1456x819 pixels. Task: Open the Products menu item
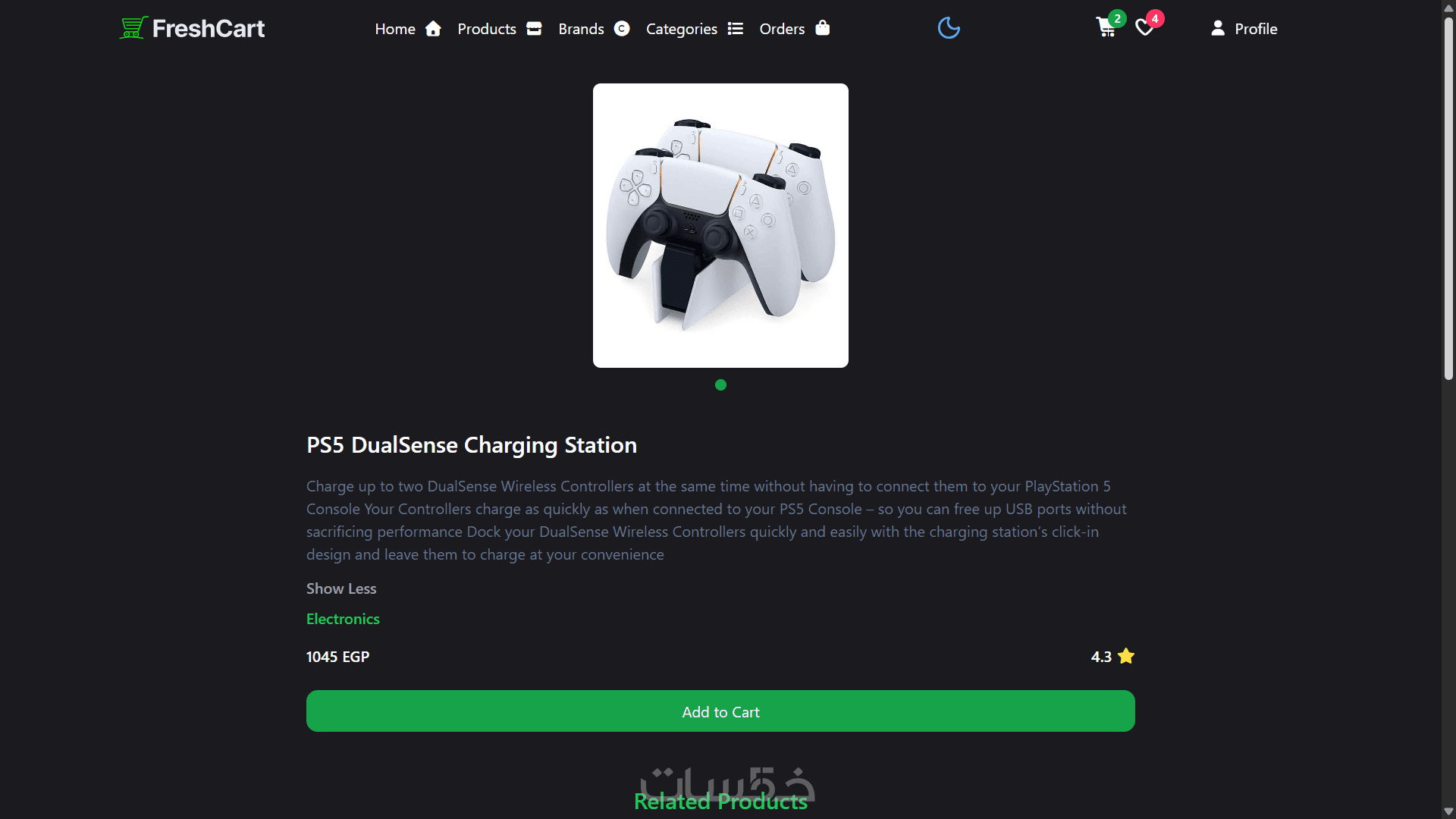[x=487, y=29]
